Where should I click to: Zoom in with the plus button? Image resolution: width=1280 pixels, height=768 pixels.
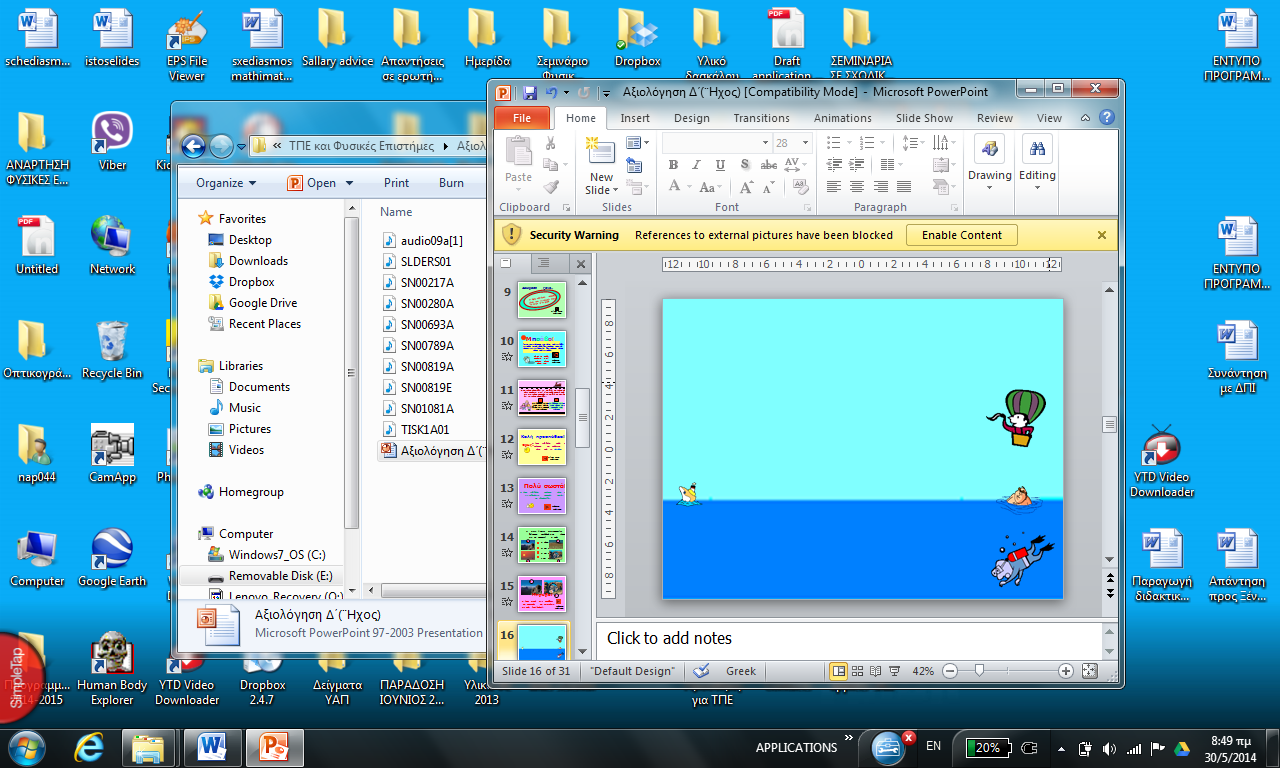coord(1066,671)
